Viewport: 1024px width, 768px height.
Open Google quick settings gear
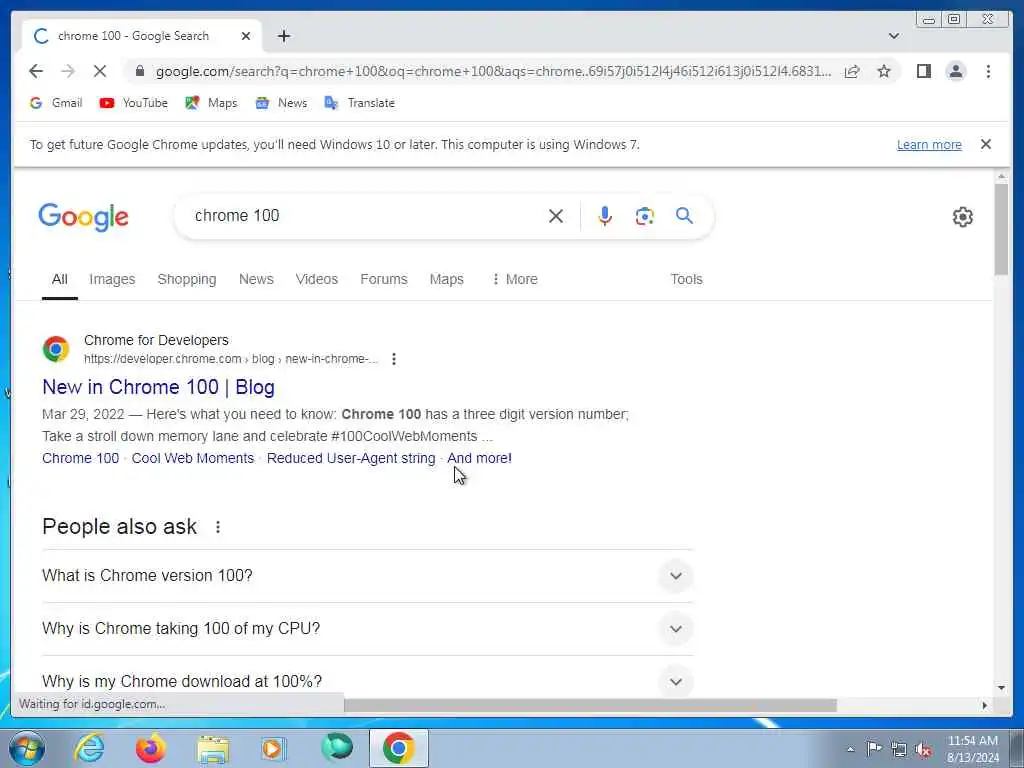point(963,216)
